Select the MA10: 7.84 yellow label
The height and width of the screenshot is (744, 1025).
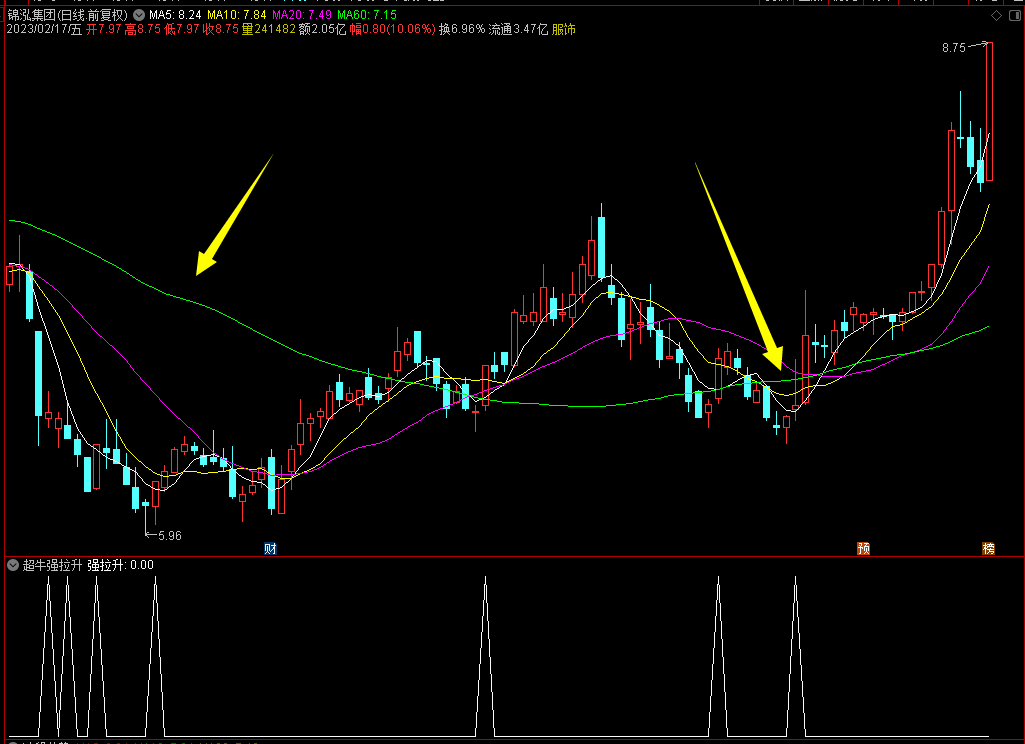[237, 15]
